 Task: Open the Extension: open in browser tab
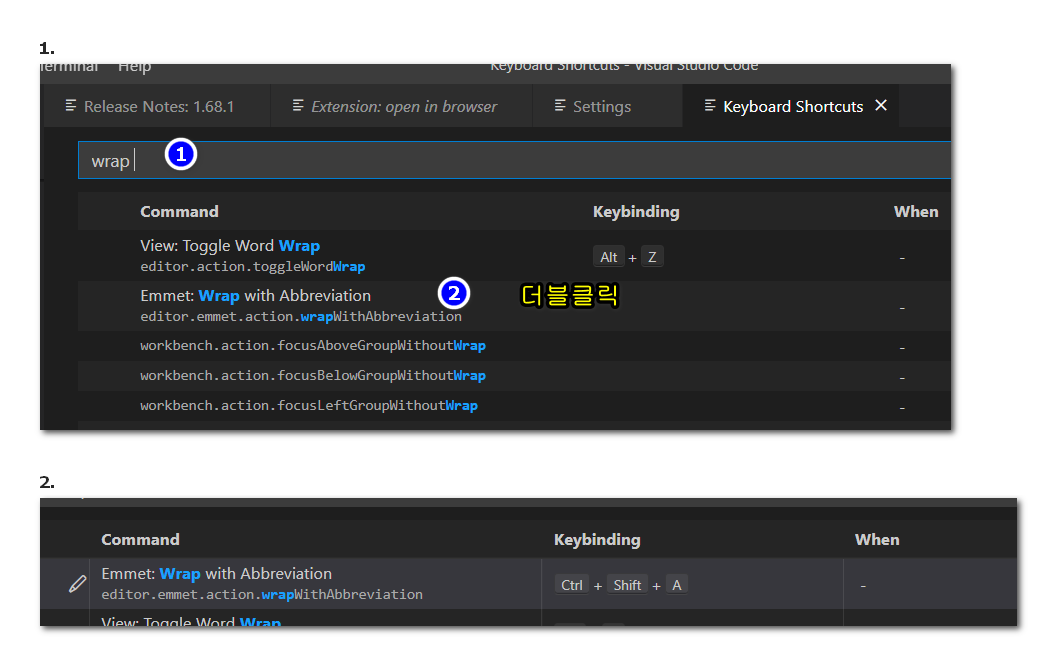[x=403, y=107]
